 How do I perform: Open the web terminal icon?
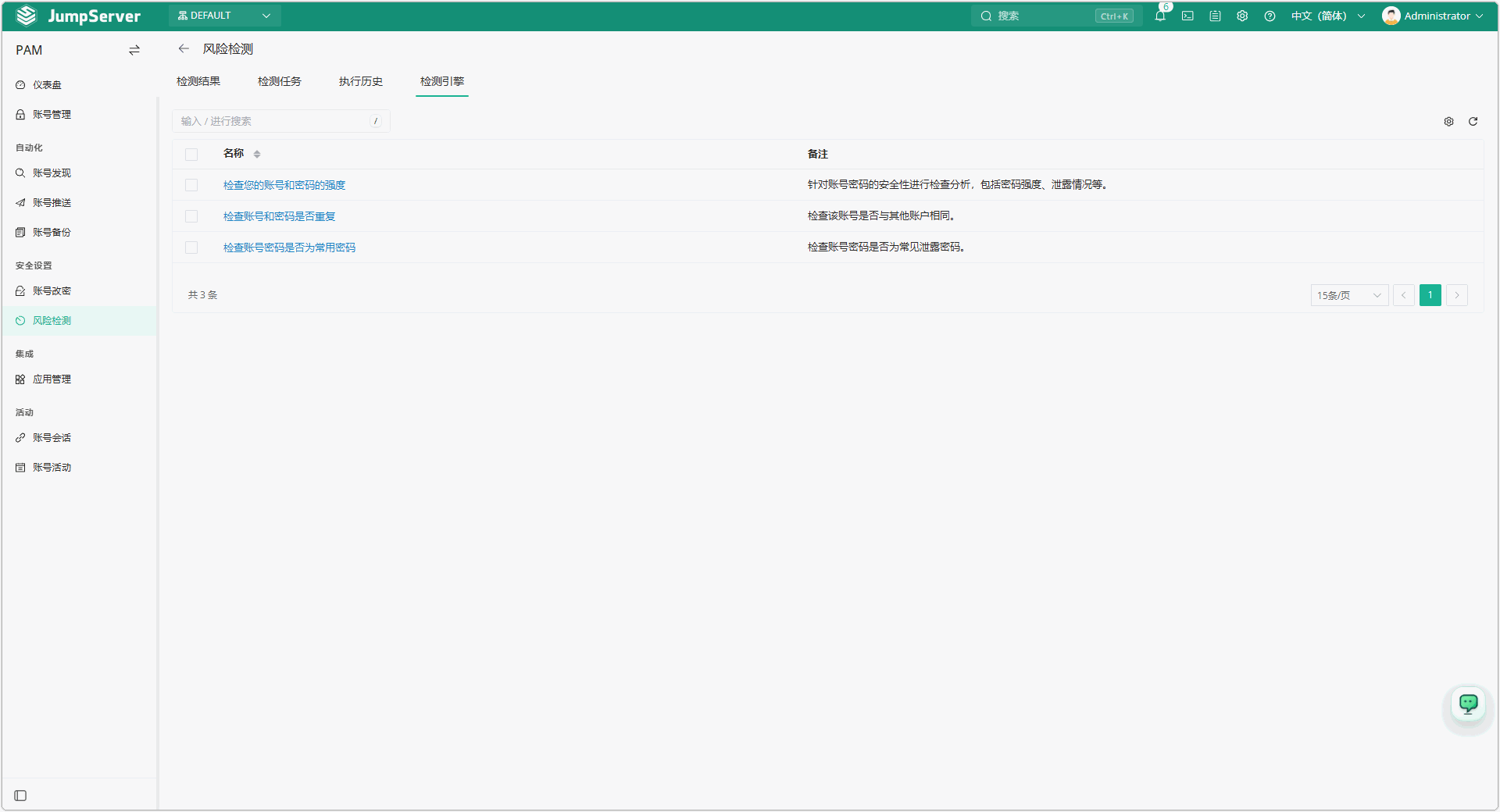coord(1187,16)
